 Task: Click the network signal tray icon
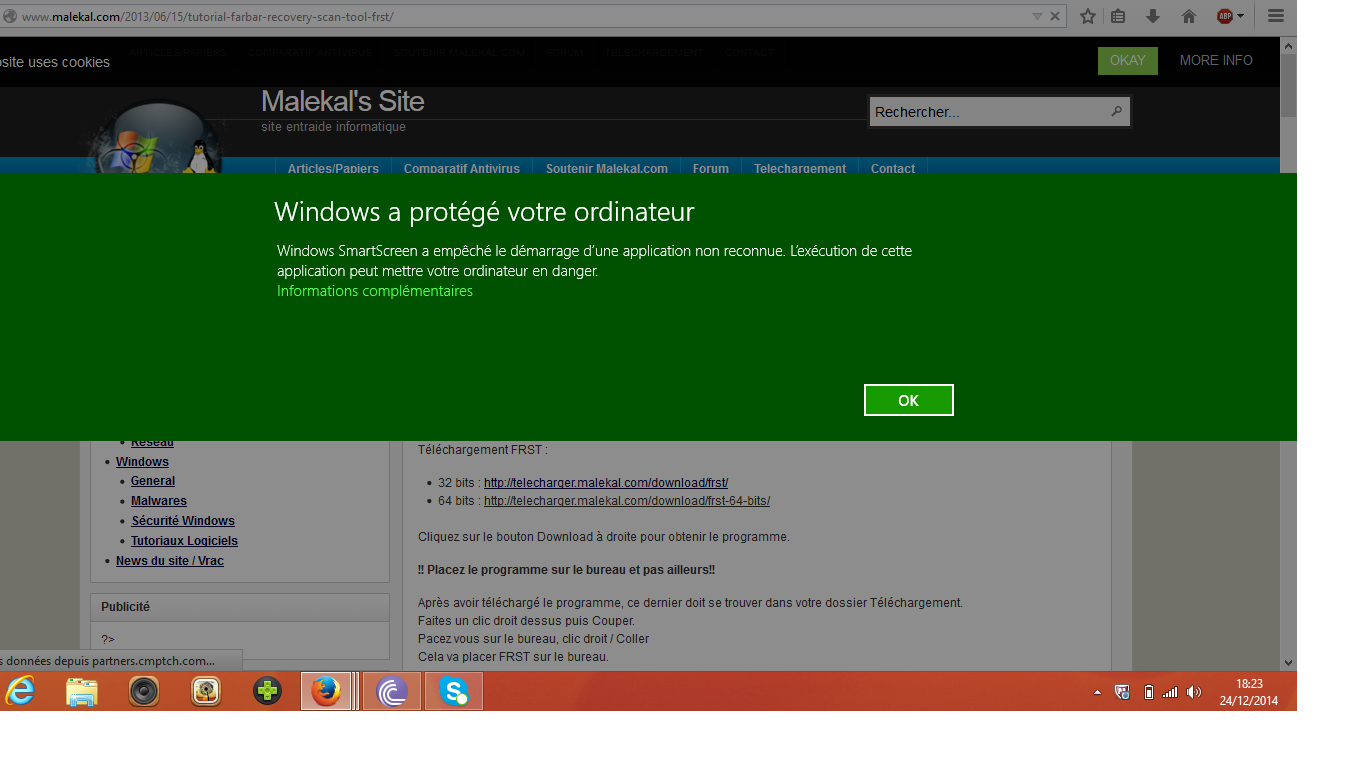1170,692
